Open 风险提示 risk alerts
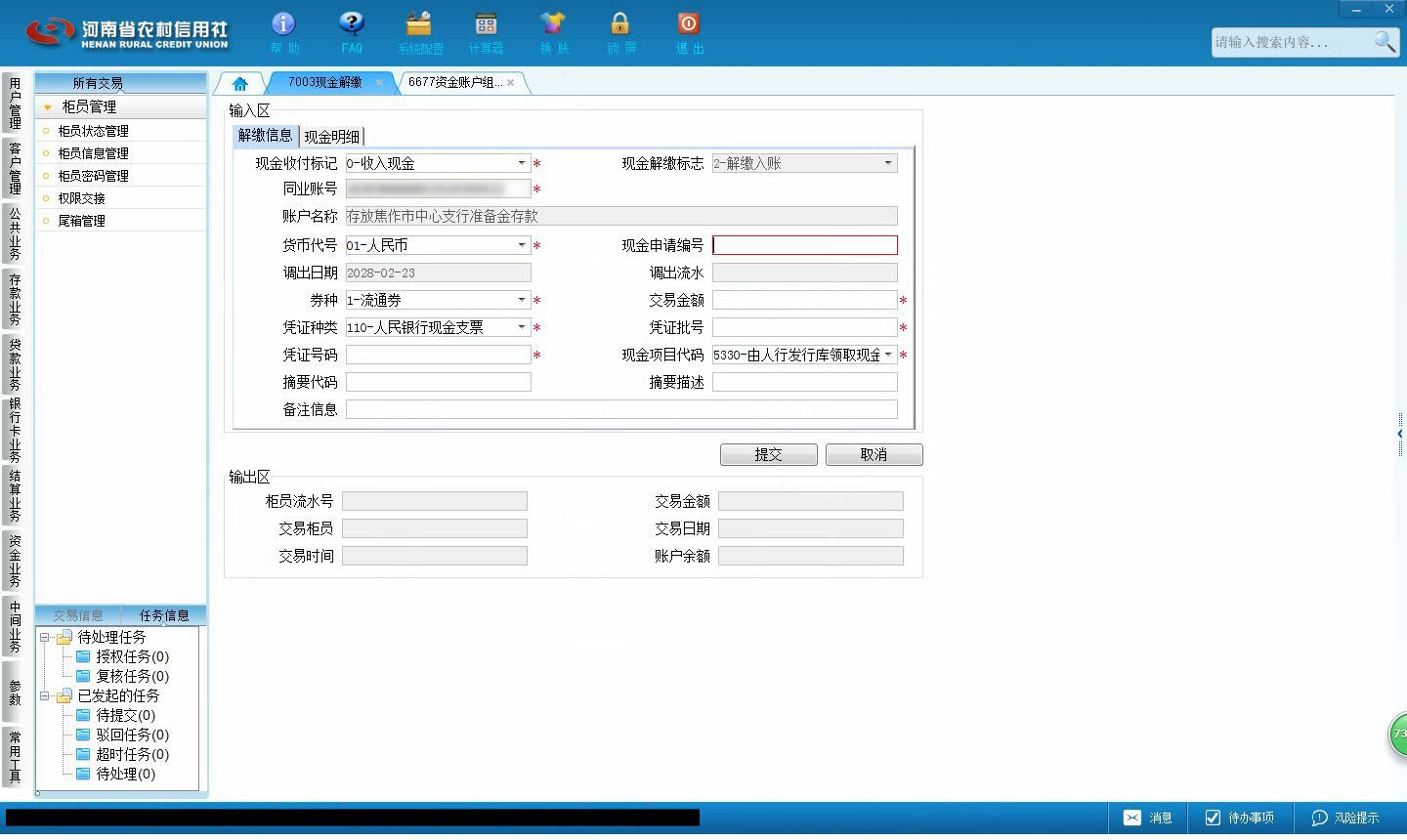Screen dimensions: 1407x840 click(x=1345, y=818)
